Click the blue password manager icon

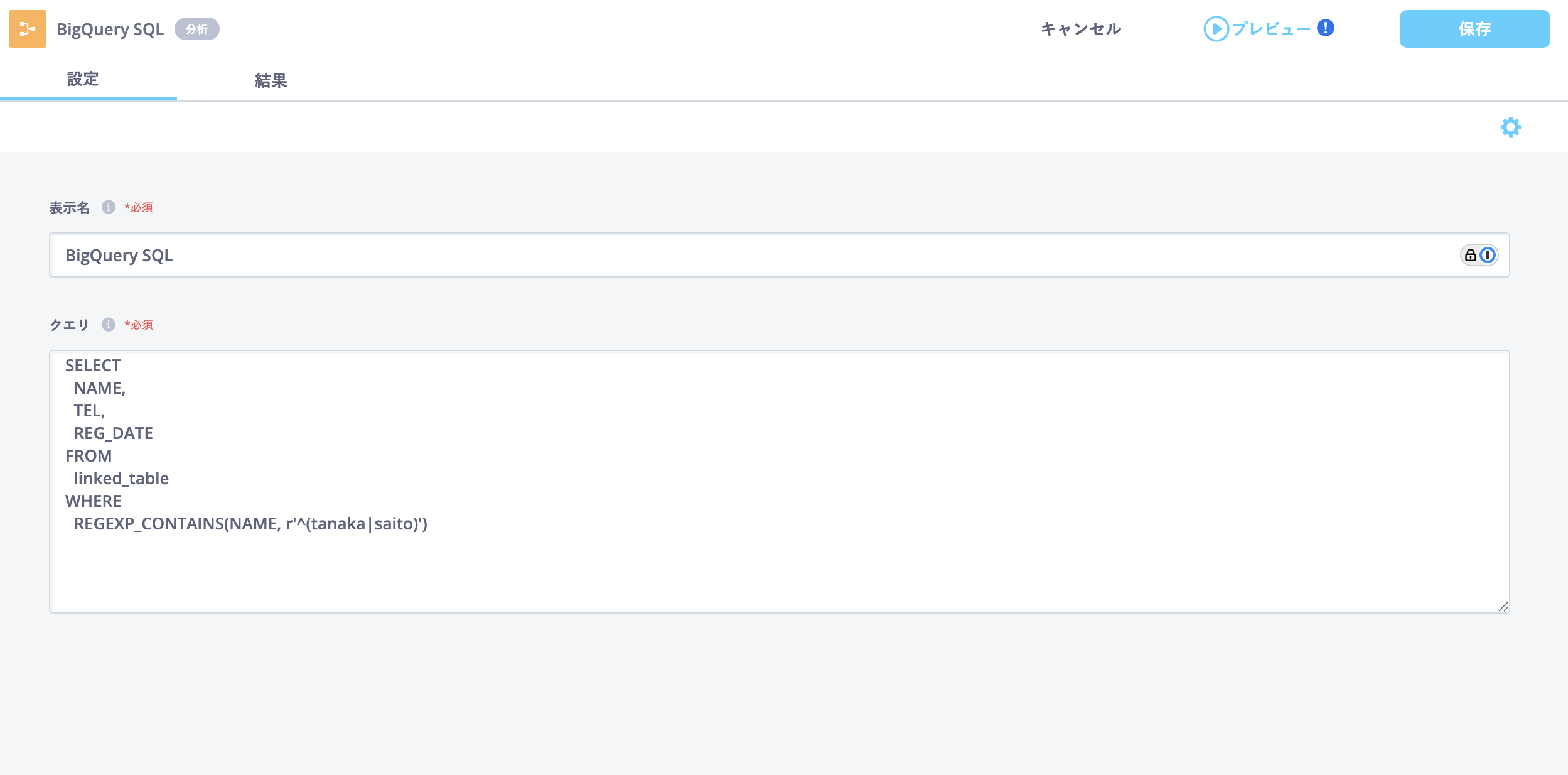(1488, 255)
